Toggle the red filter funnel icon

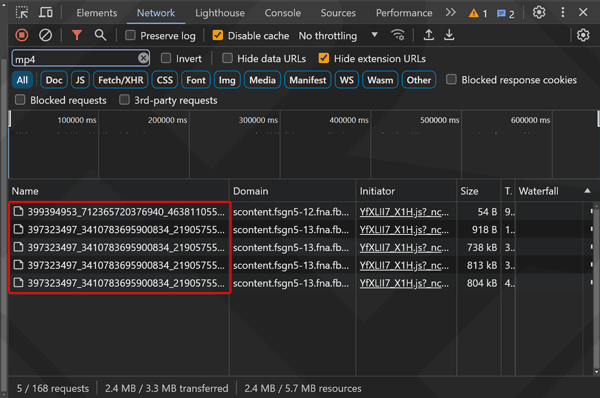click(77, 36)
